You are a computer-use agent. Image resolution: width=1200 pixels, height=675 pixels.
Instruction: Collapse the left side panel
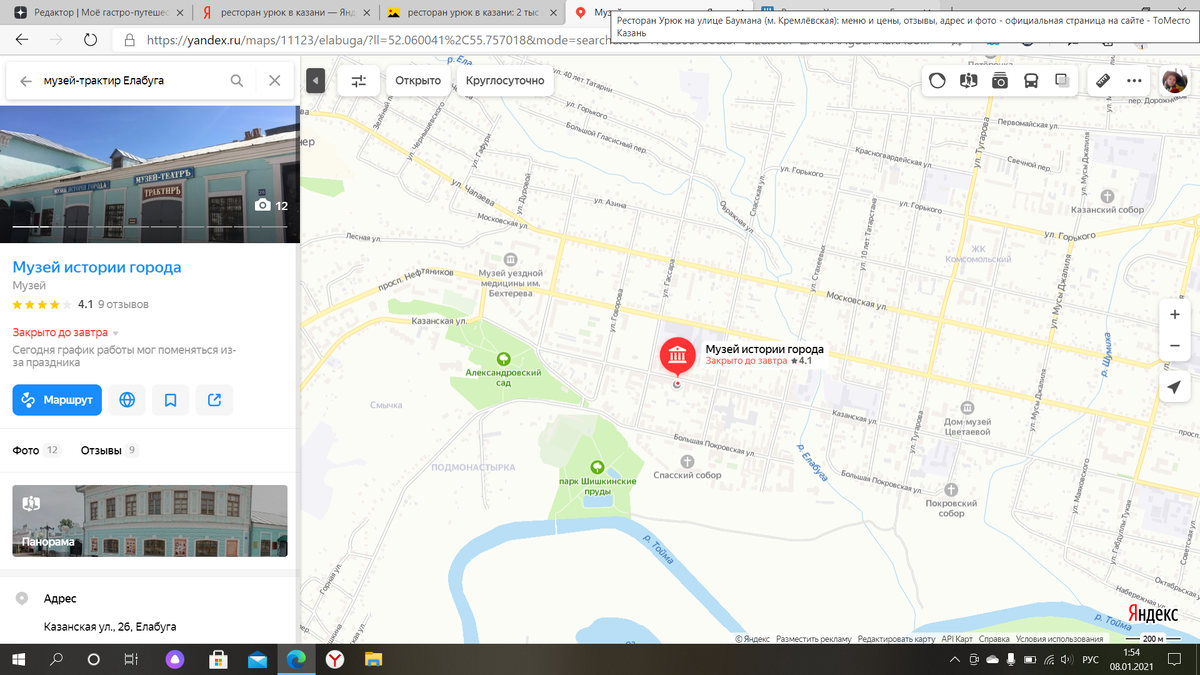(315, 81)
